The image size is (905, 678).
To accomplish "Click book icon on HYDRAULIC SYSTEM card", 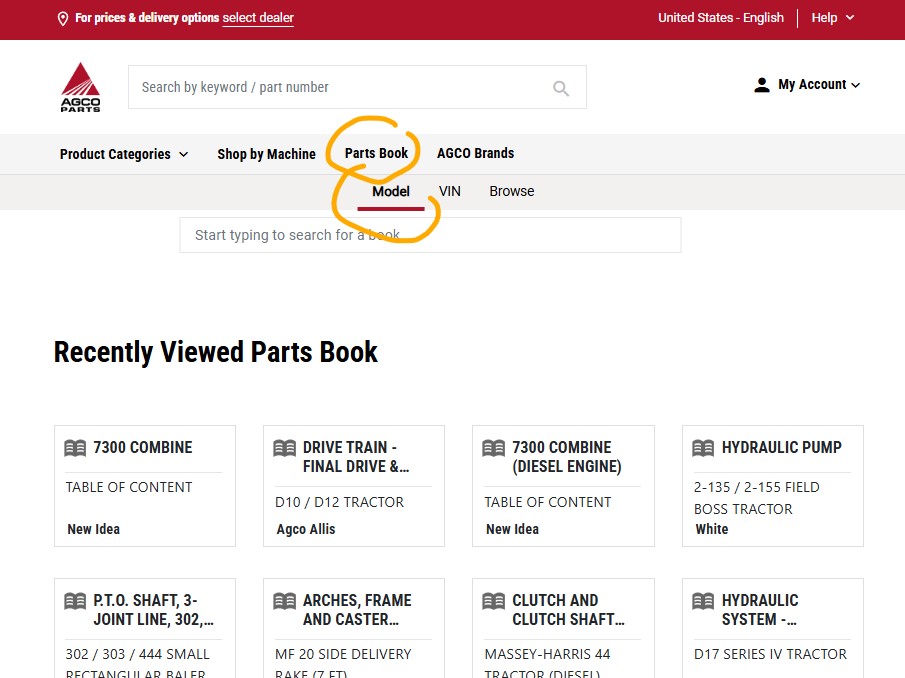I will [x=703, y=601].
